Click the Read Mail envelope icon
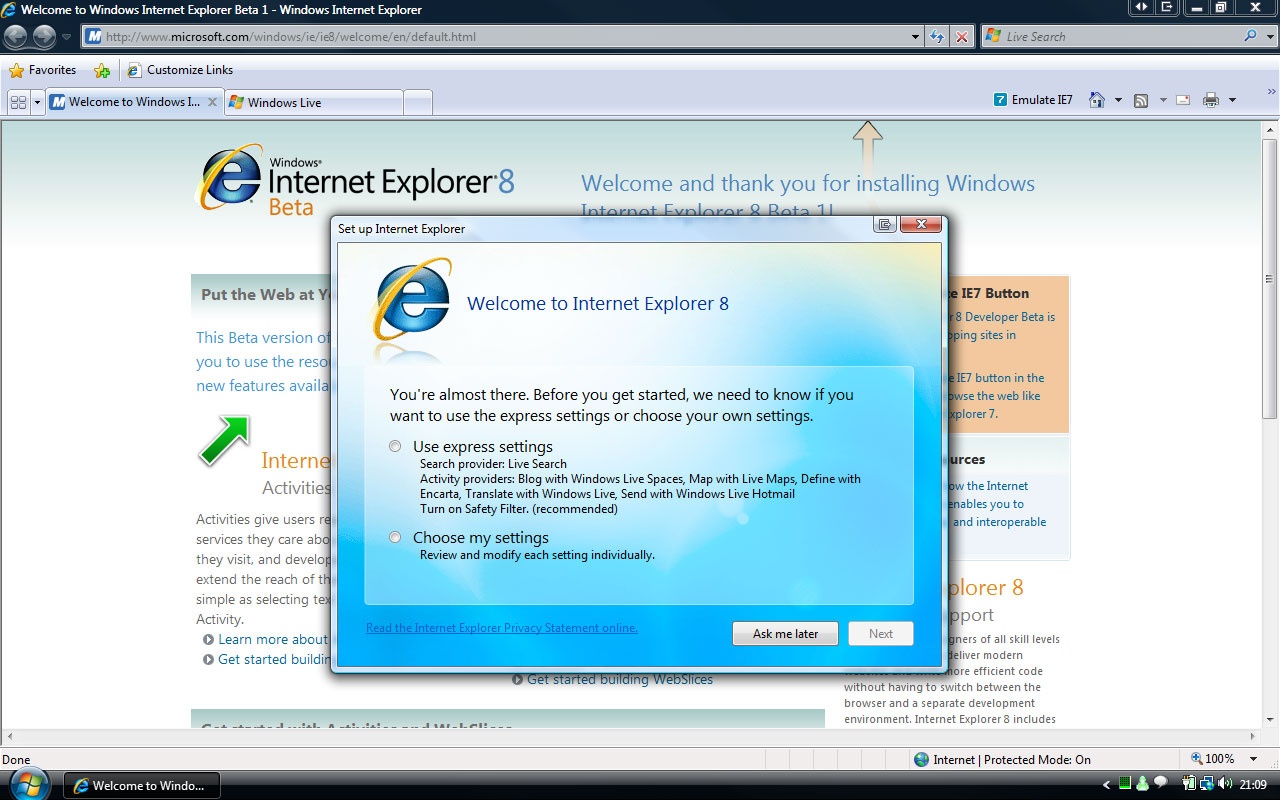The width and height of the screenshot is (1280, 800). [x=1183, y=100]
